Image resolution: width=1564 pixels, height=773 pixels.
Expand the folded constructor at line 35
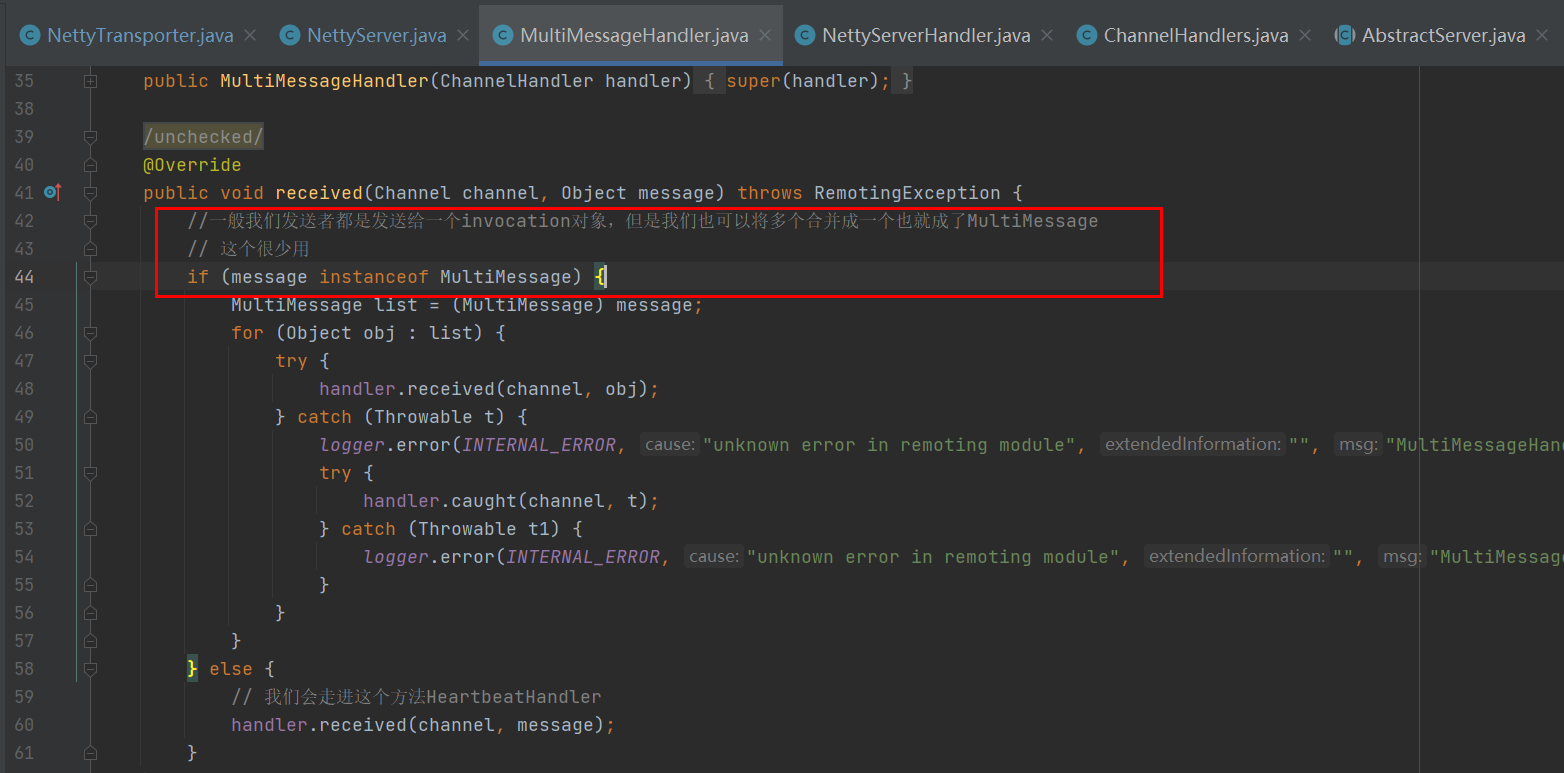pyautogui.click(x=90, y=81)
